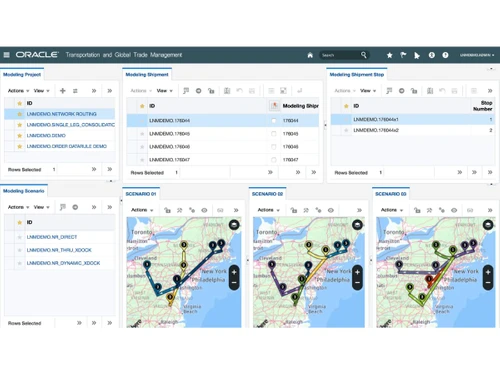Click the refresh icon in Modeling Scenario toolbar
This screenshot has width=500, height=375.
(x=75, y=207)
